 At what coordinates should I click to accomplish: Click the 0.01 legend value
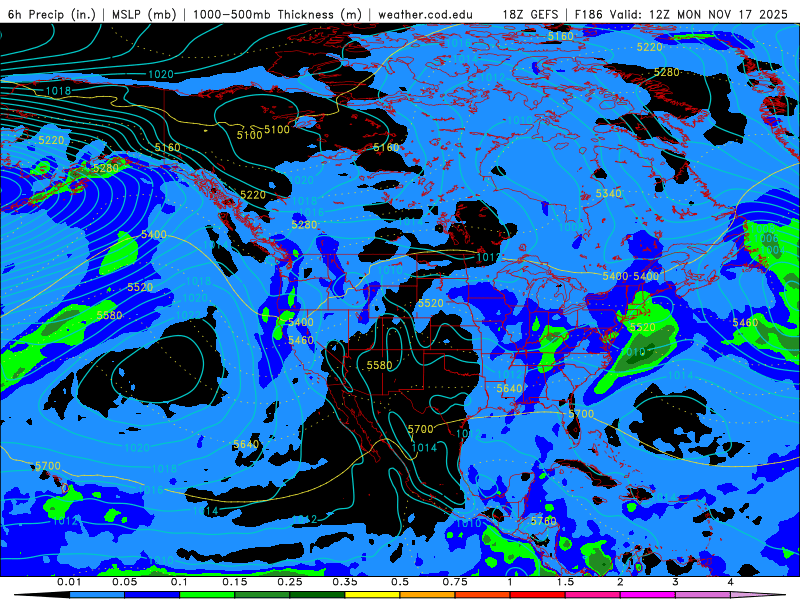tap(69, 582)
